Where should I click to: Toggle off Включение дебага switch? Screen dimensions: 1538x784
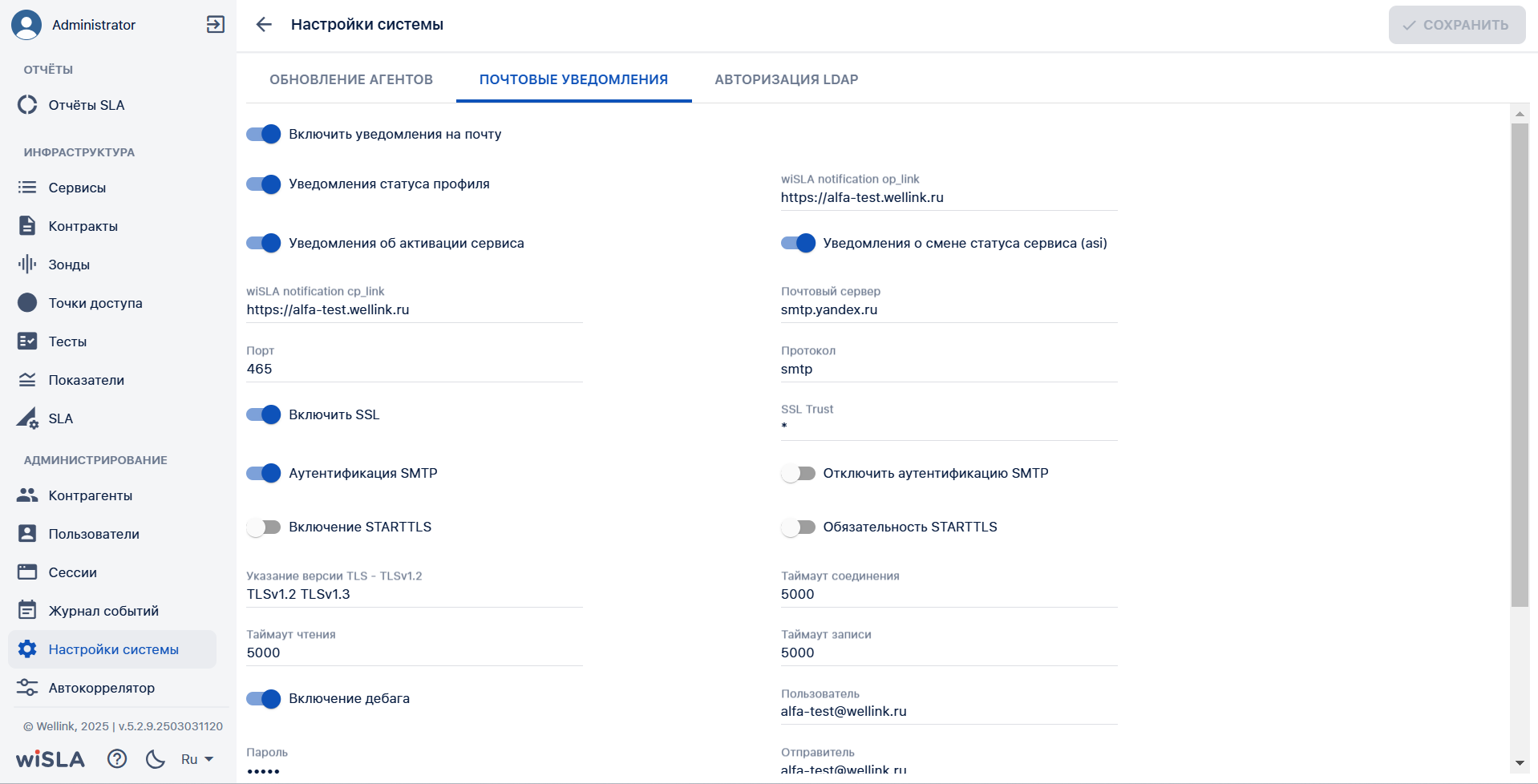coord(264,698)
